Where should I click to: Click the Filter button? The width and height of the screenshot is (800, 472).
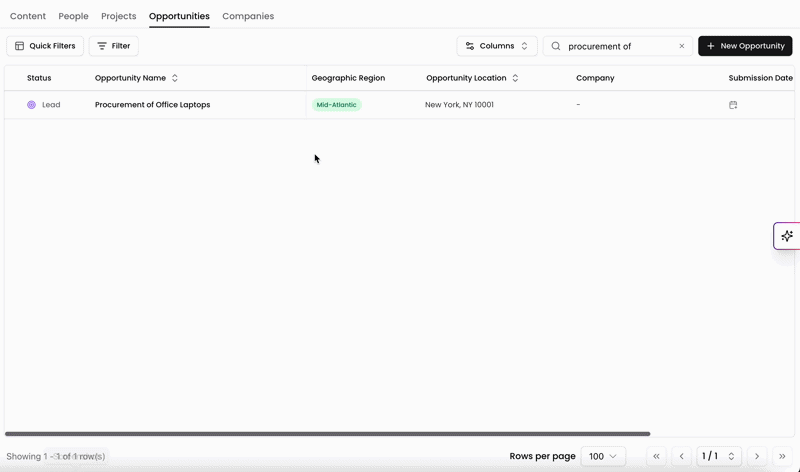(114, 46)
